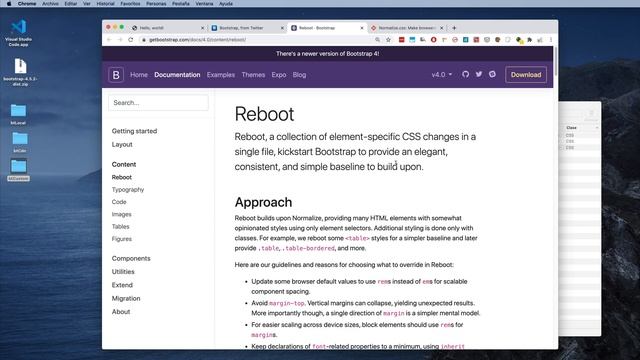
Task: Open Examples in the navbar
Action: click(221, 75)
